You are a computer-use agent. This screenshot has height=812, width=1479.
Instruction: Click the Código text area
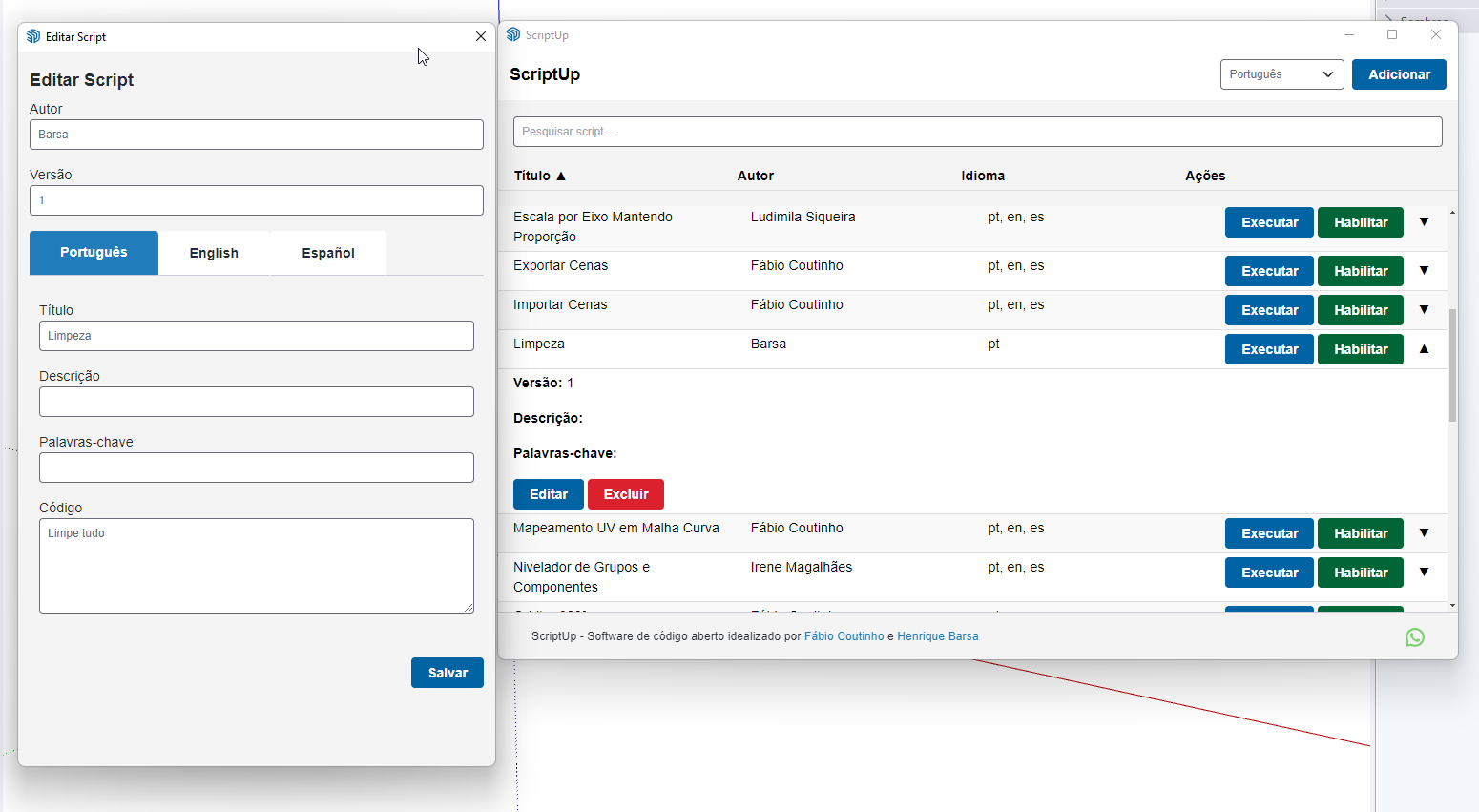point(257,566)
